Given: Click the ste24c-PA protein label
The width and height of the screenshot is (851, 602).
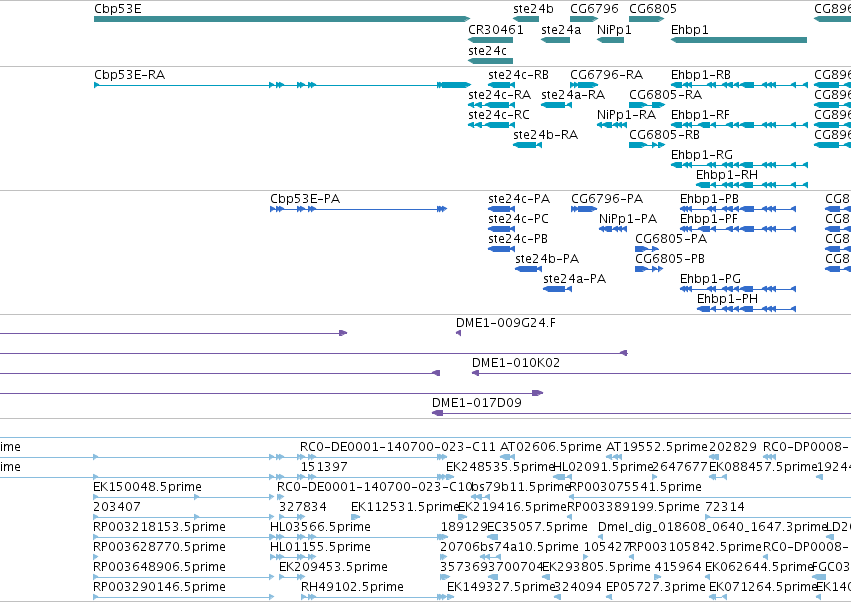Looking at the screenshot, I should click(519, 199).
